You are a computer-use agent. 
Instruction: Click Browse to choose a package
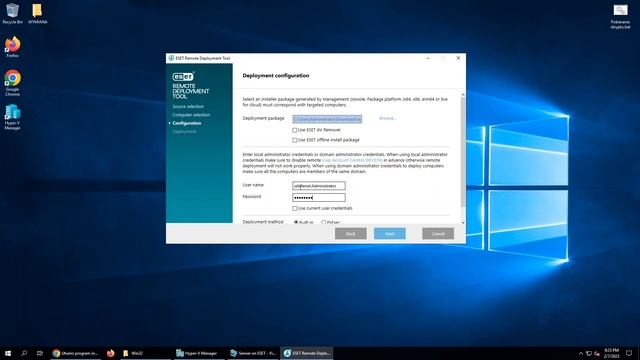pos(387,118)
